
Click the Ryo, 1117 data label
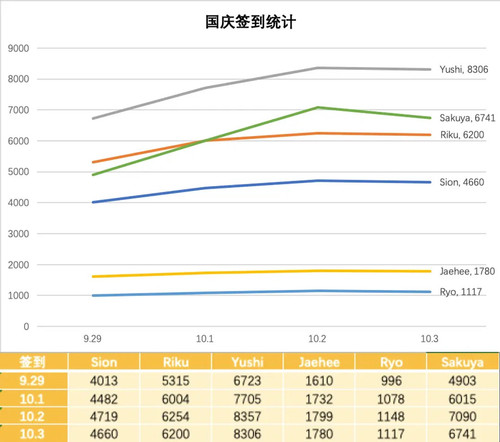pos(461,292)
